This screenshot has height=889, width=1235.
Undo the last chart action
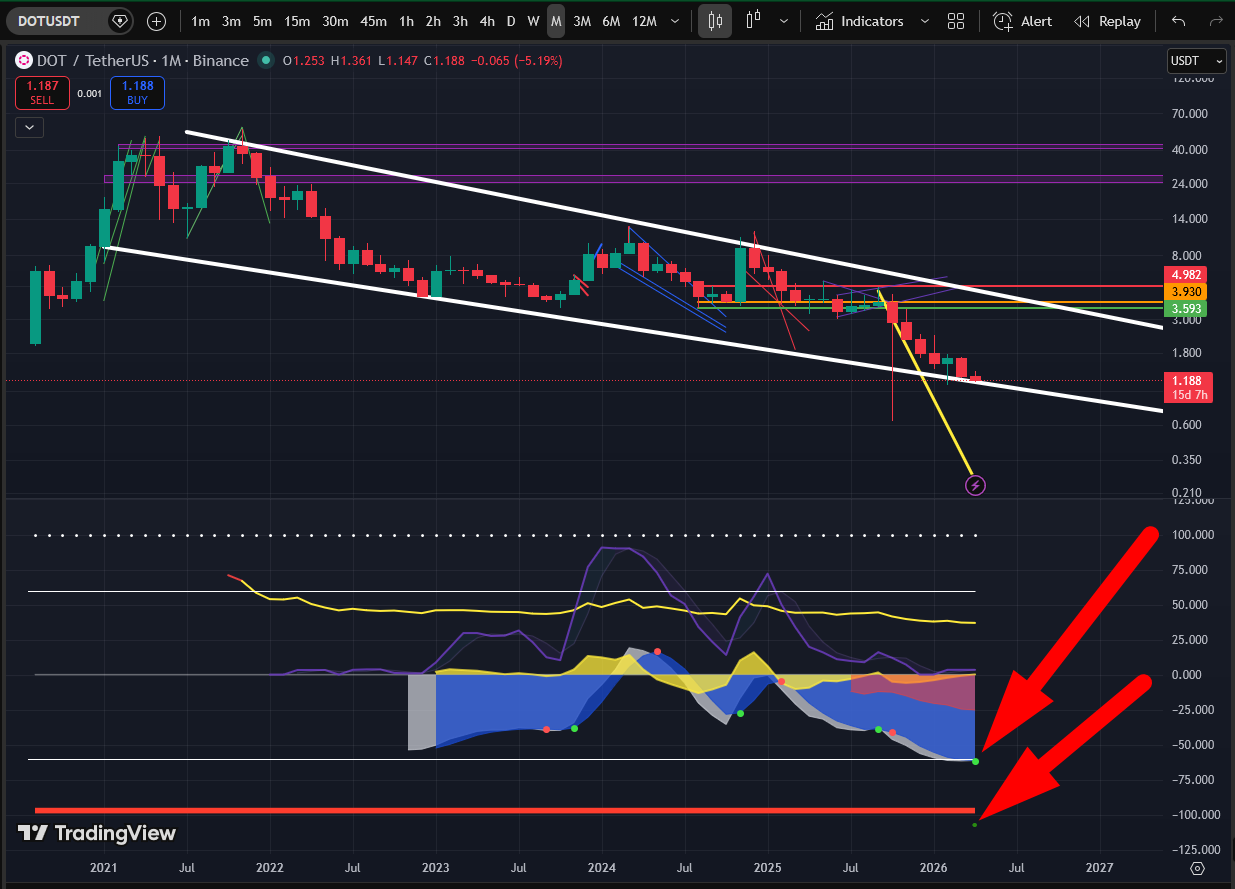point(1179,21)
